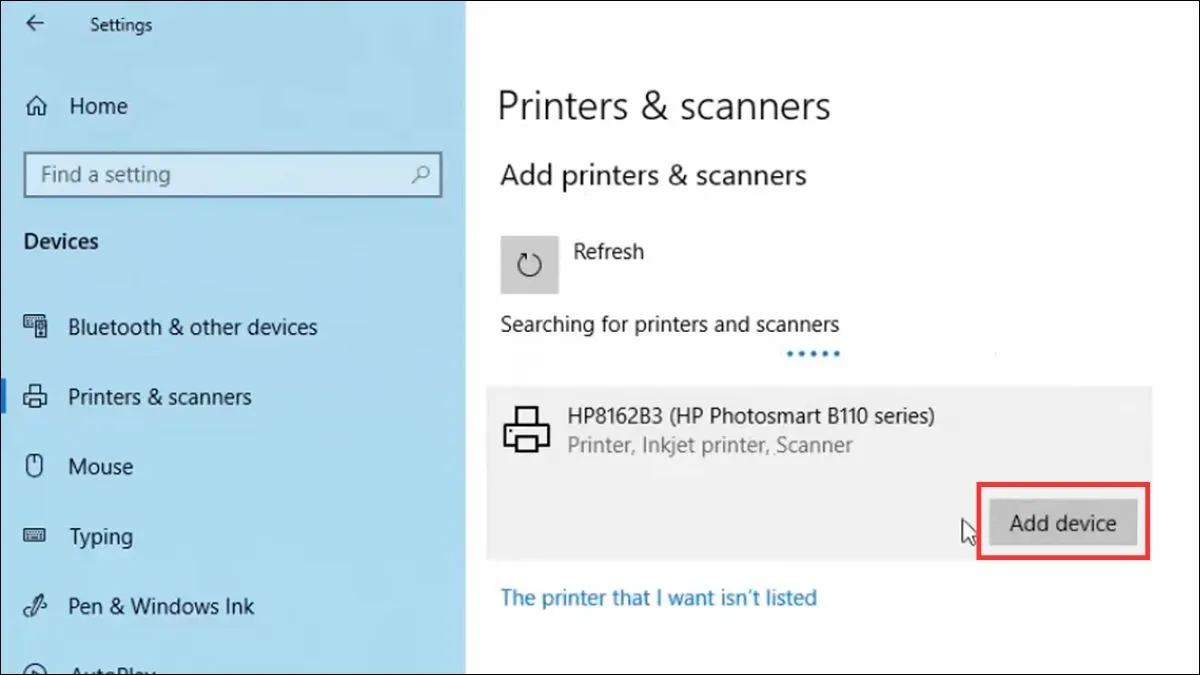Click the Mouse icon in sidebar
The width and height of the screenshot is (1200, 675).
pyautogui.click(x=35, y=467)
